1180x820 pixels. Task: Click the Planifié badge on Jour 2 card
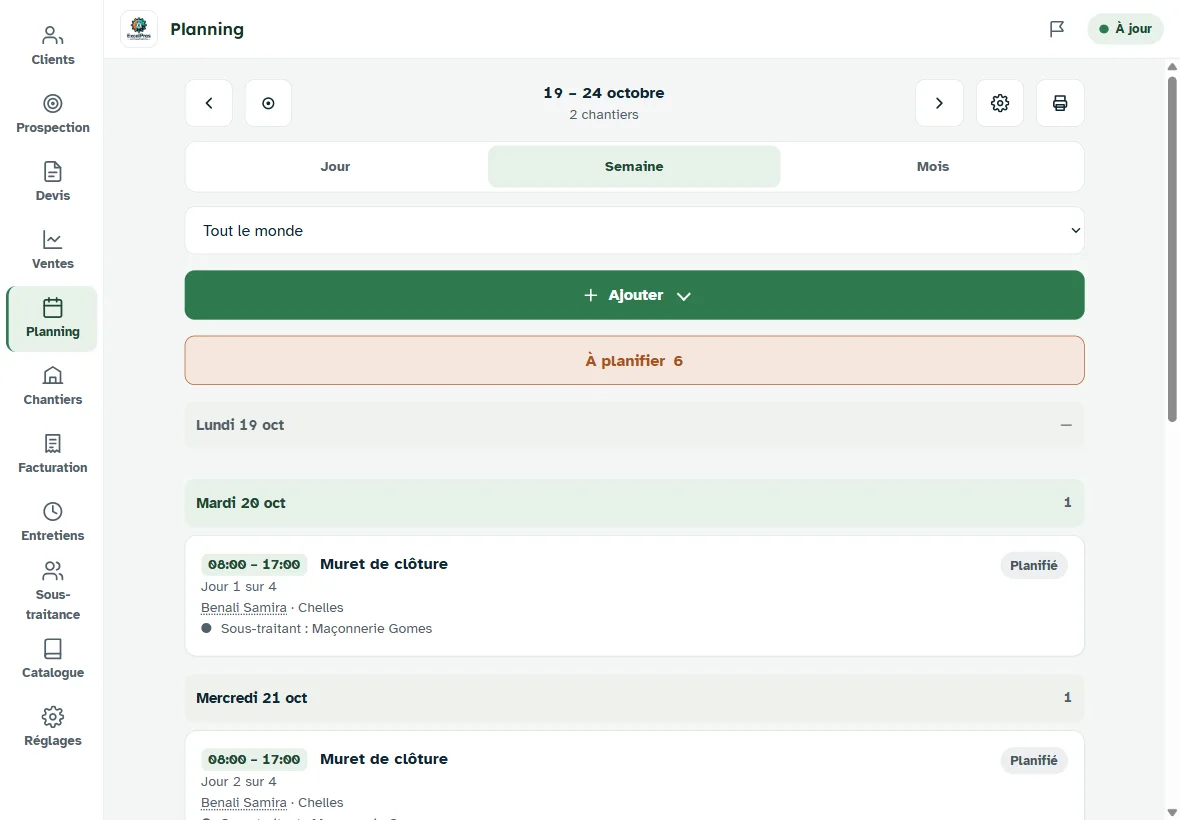[x=1034, y=761]
